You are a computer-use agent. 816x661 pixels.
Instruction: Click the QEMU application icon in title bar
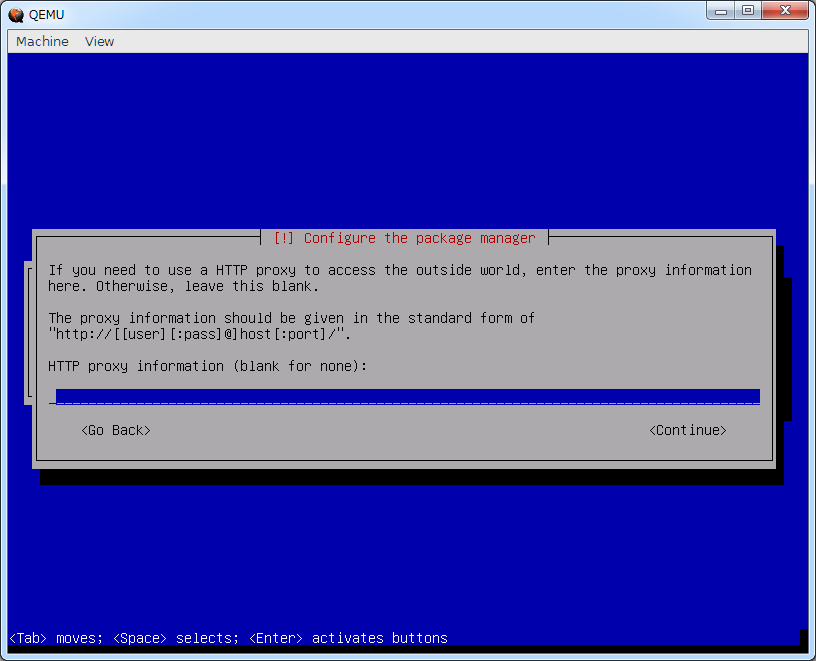16,15
